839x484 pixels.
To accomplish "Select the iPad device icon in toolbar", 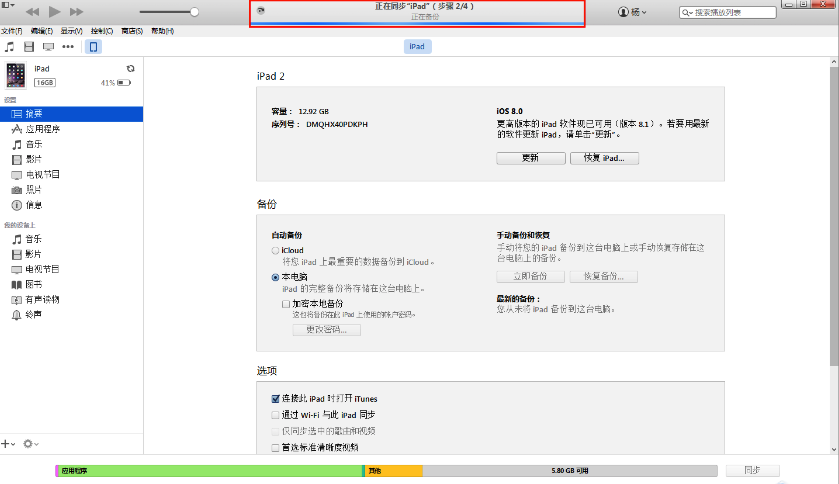I will pyautogui.click(x=93, y=47).
